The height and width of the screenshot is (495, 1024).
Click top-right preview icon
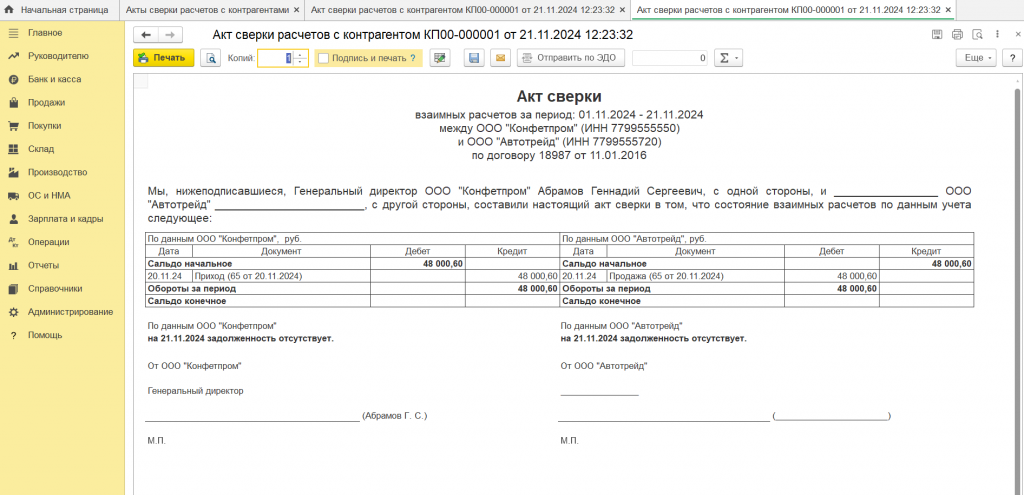click(977, 35)
